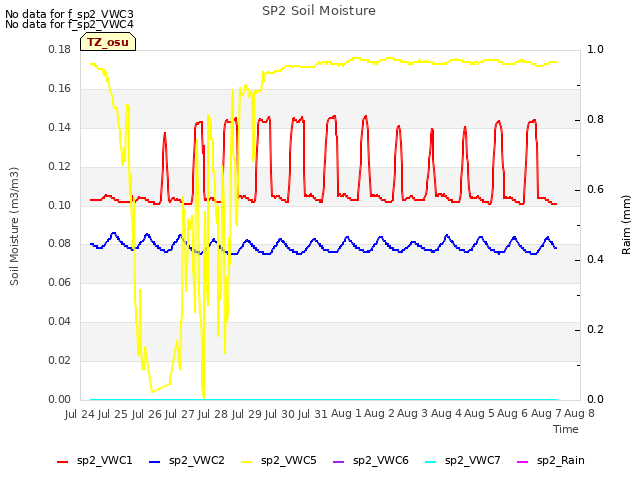
Task: Click the Aug 8 x-axis tick label
Action: point(580,414)
